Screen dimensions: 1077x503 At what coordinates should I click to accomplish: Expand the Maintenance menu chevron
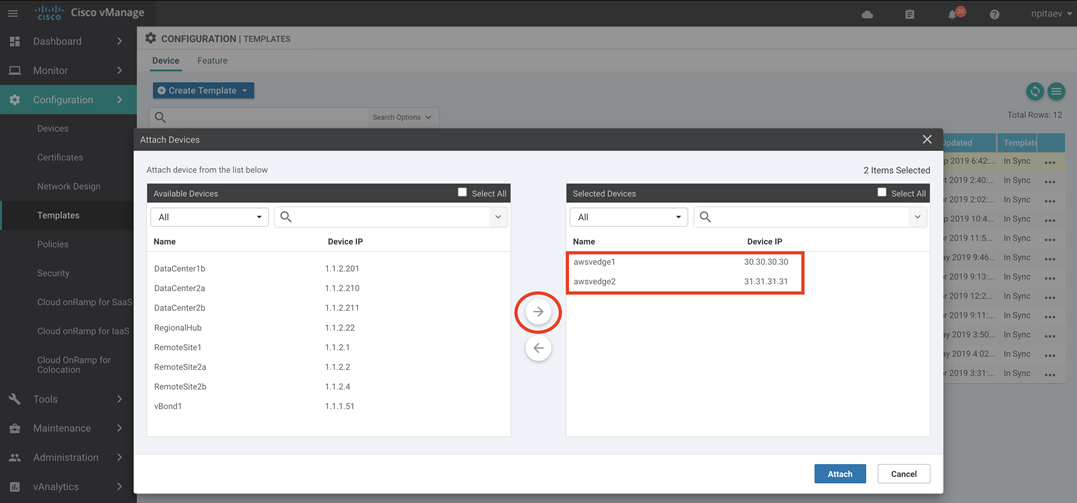[x=120, y=428]
